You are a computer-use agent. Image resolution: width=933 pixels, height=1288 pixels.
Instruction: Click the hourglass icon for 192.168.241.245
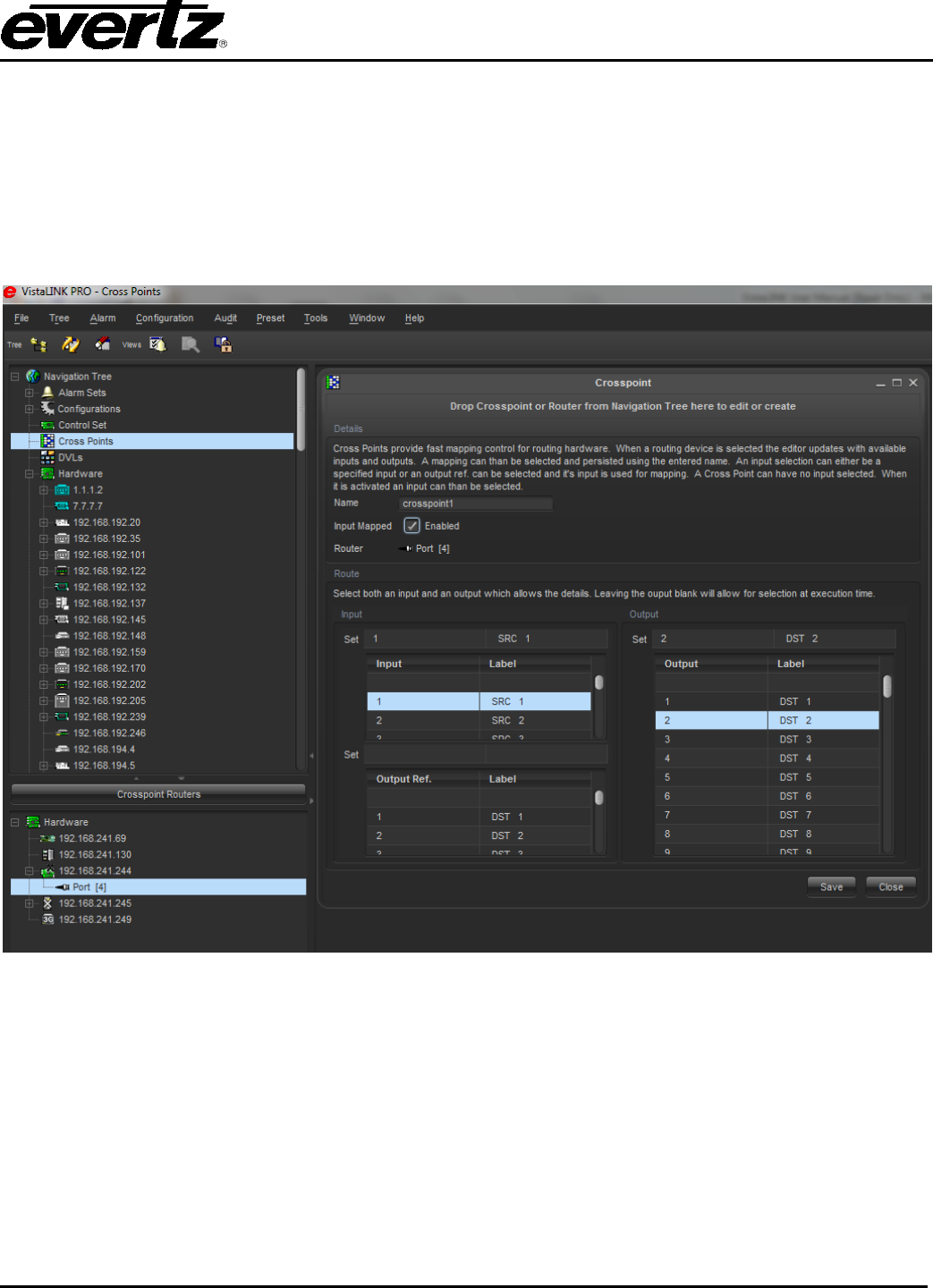(x=48, y=903)
